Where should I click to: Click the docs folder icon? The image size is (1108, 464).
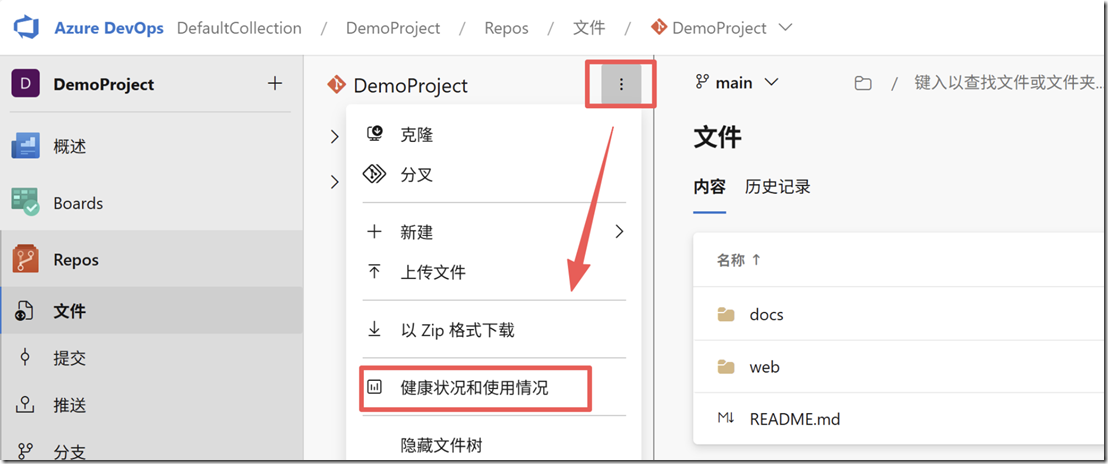(x=726, y=314)
